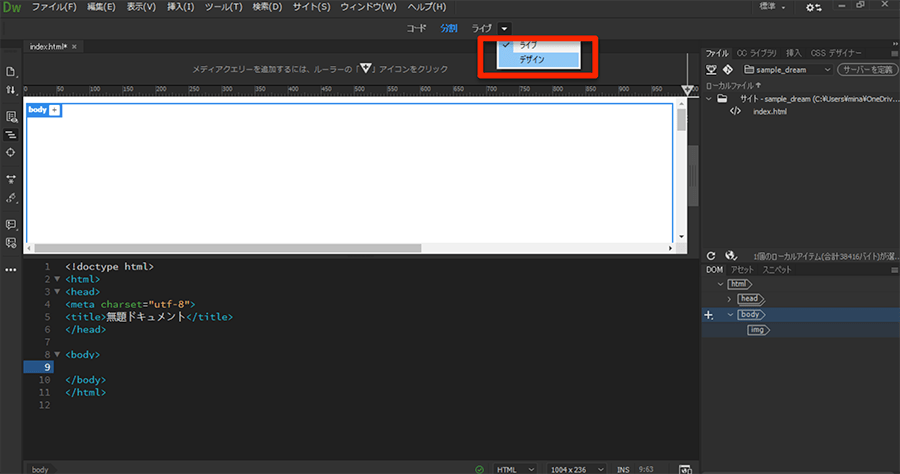Open the Files panel options menu icon
Image resolution: width=900 pixels, height=474 pixels.
[894, 53]
